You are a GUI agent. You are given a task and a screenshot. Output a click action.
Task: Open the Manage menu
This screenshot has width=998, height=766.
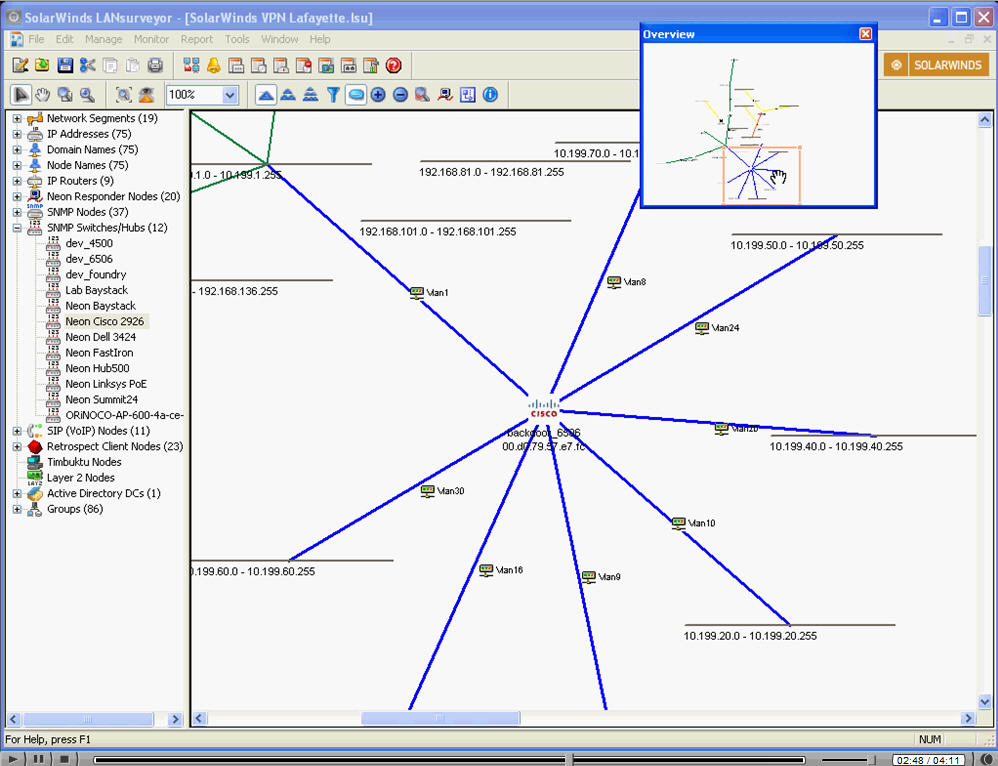[103, 39]
